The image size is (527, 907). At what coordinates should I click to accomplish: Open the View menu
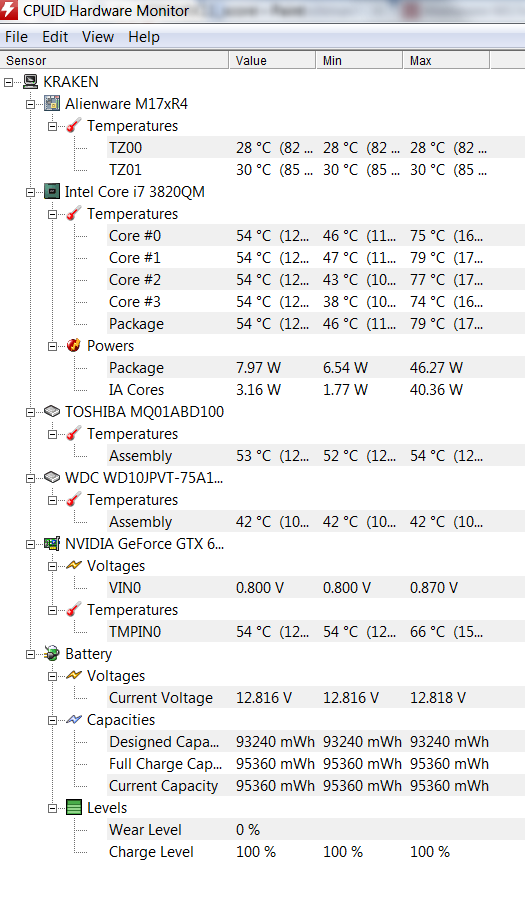[98, 37]
